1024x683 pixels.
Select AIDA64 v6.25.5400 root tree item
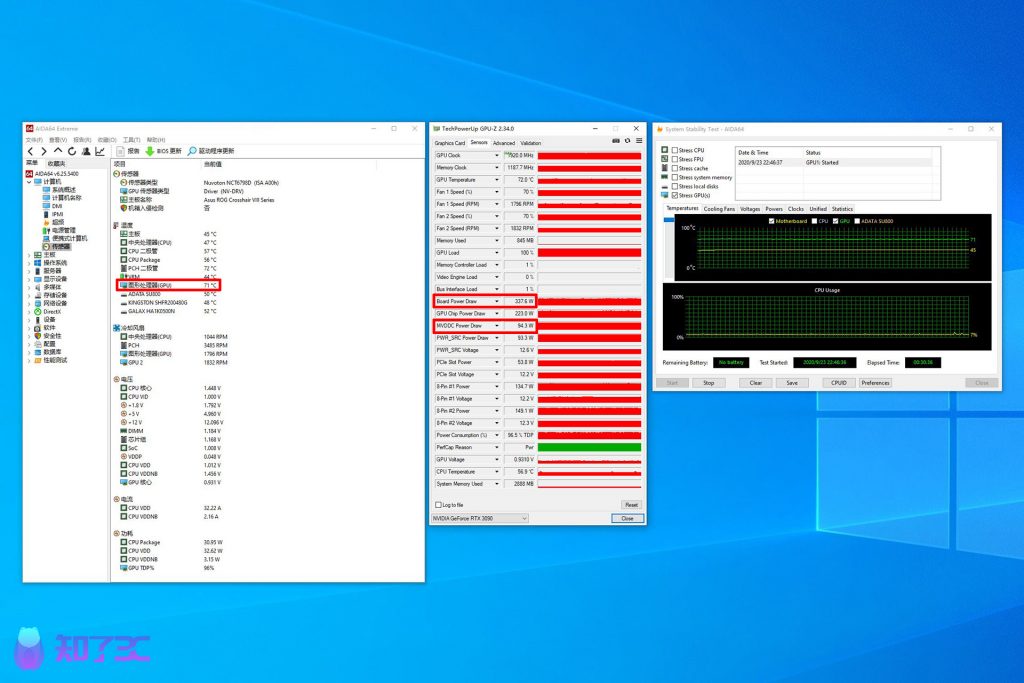52,174
